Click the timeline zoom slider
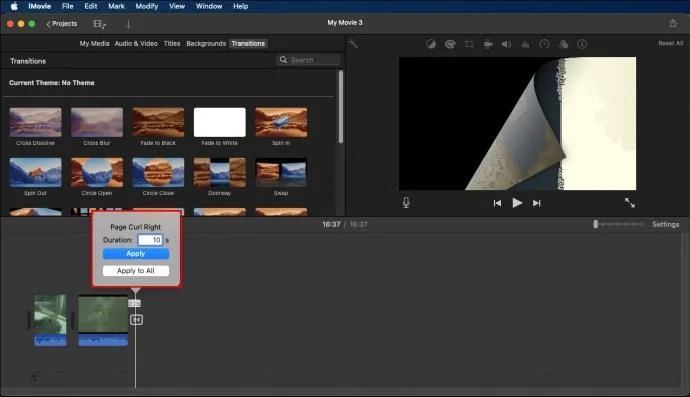Image resolution: width=690 pixels, height=397 pixels. (618, 224)
